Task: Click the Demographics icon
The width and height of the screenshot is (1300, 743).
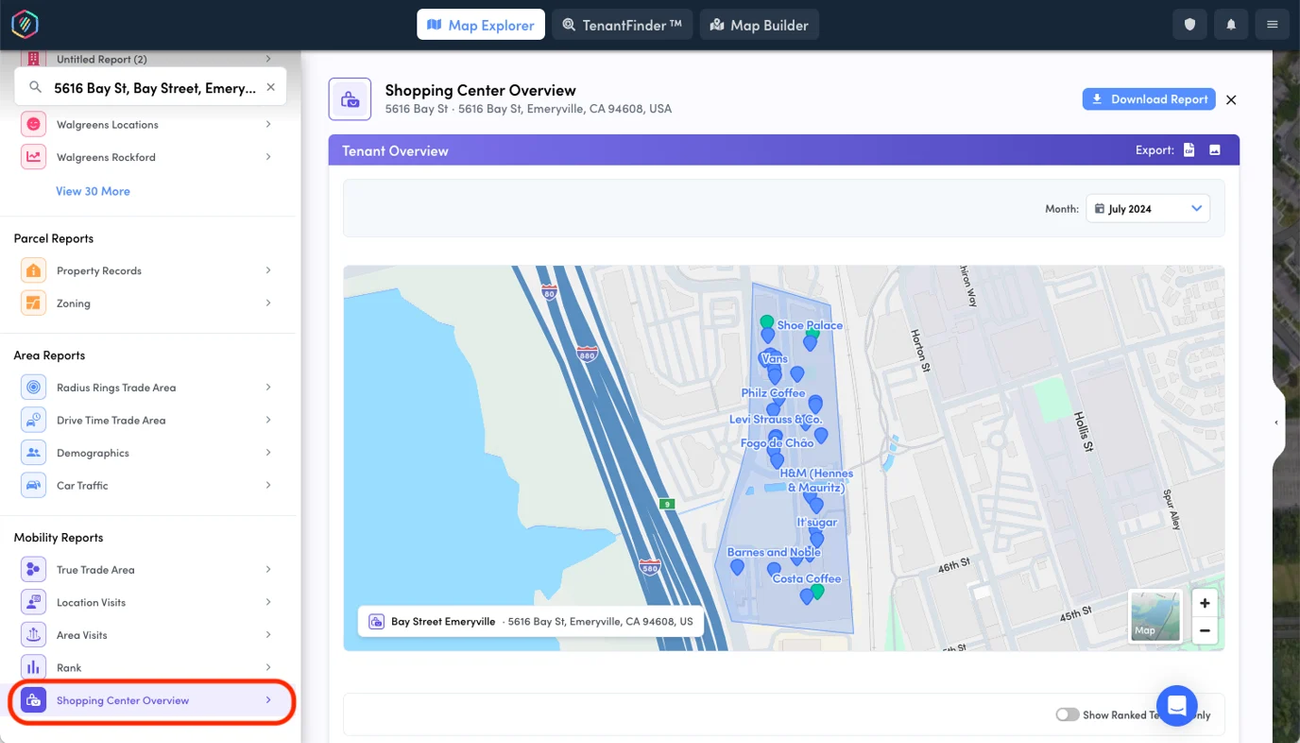Action: point(34,453)
